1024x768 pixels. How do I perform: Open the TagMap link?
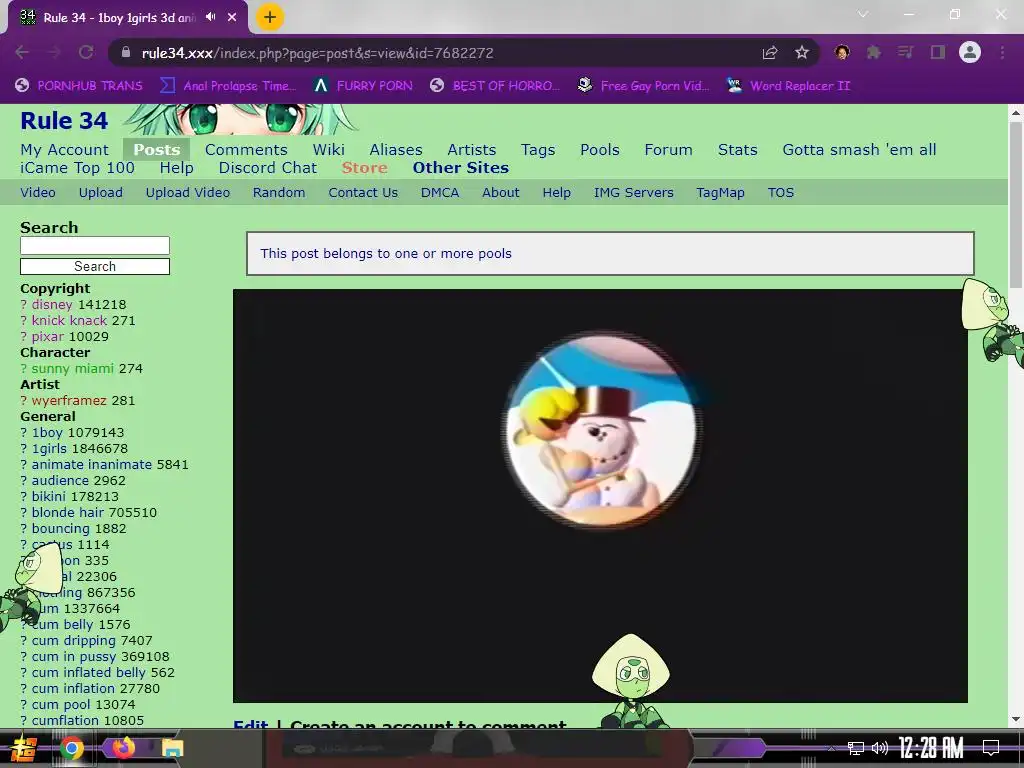click(720, 193)
